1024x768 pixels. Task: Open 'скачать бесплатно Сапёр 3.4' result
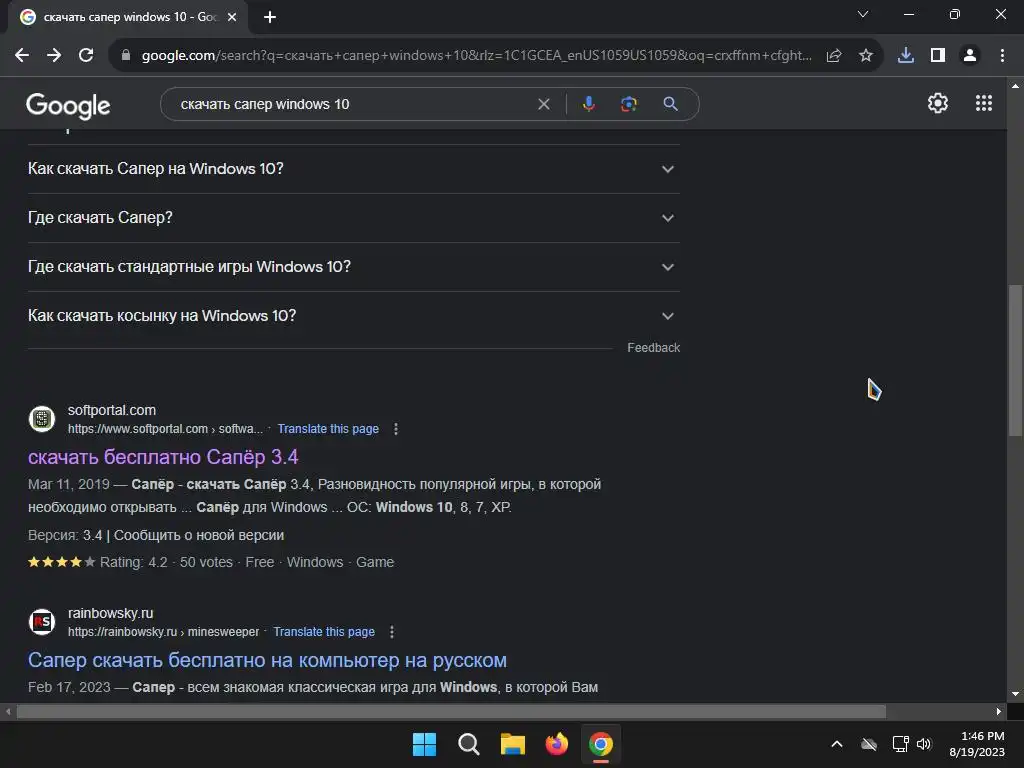(163, 457)
